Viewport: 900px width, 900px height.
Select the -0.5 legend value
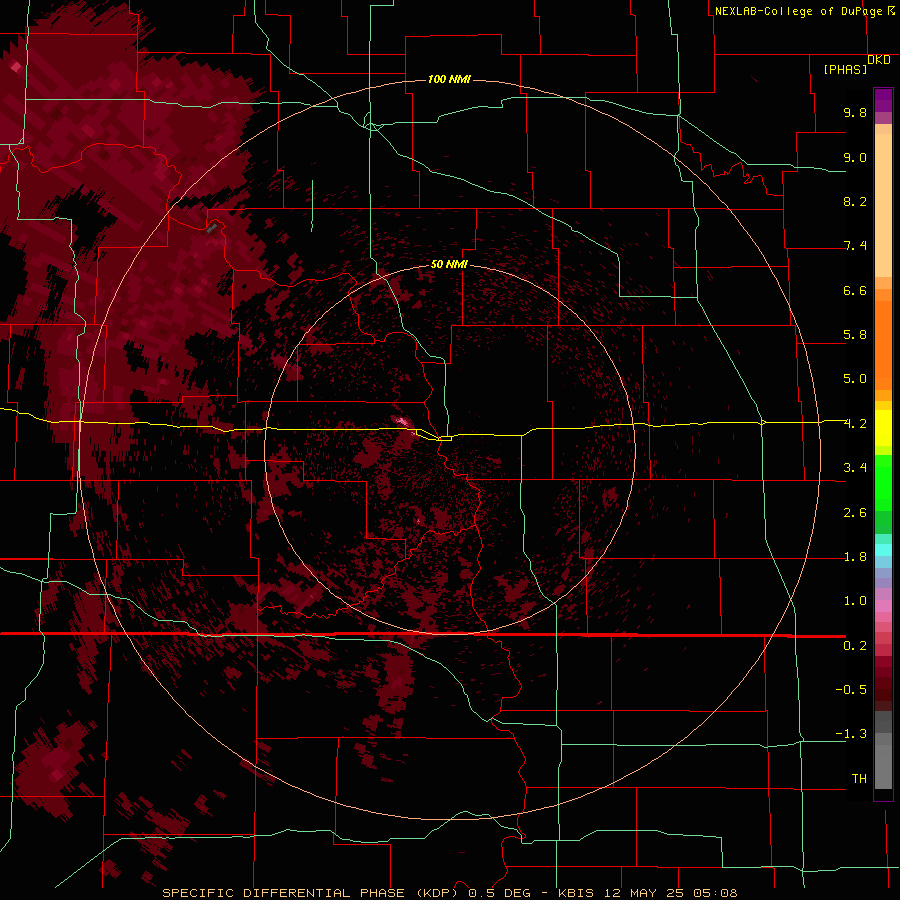click(851, 690)
